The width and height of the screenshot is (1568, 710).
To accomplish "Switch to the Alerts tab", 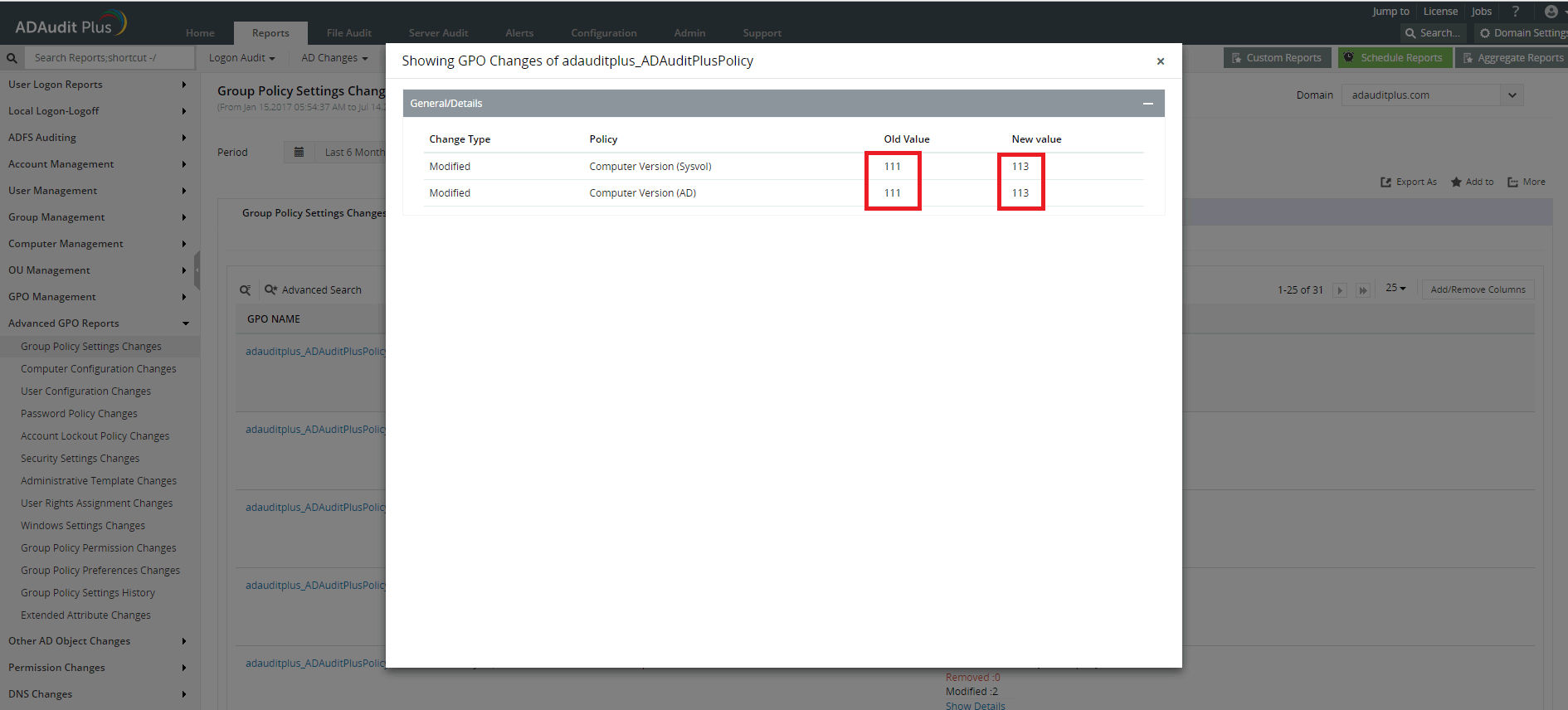I will [519, 33].
